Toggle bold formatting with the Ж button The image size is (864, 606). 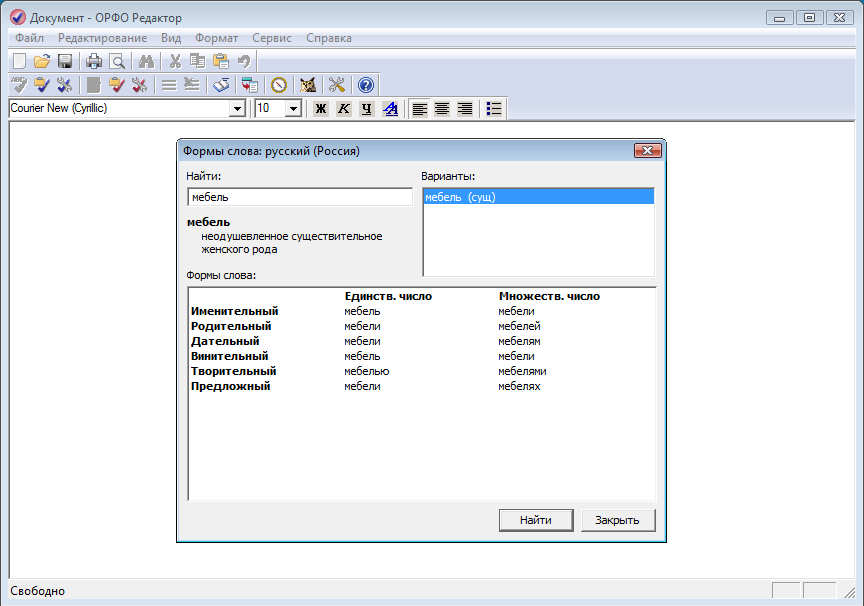(321, 109)
